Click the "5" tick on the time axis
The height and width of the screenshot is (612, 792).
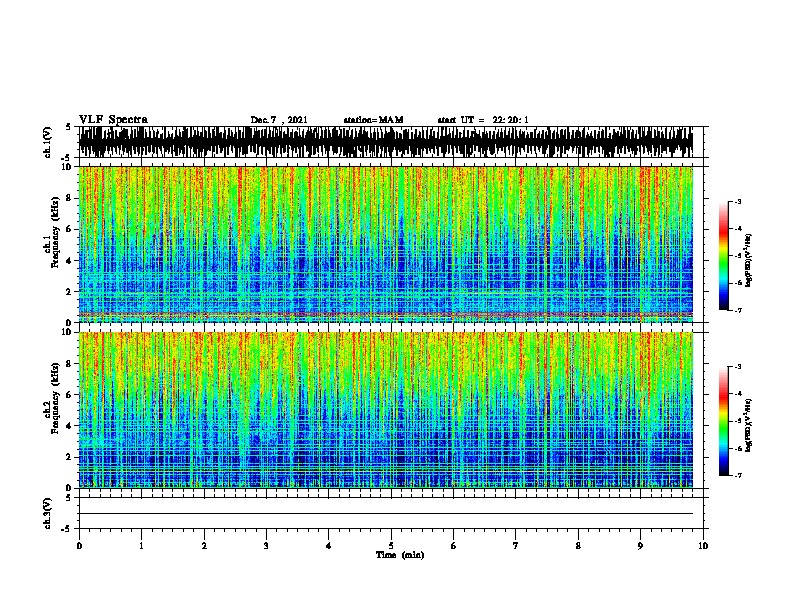[391, 546]
